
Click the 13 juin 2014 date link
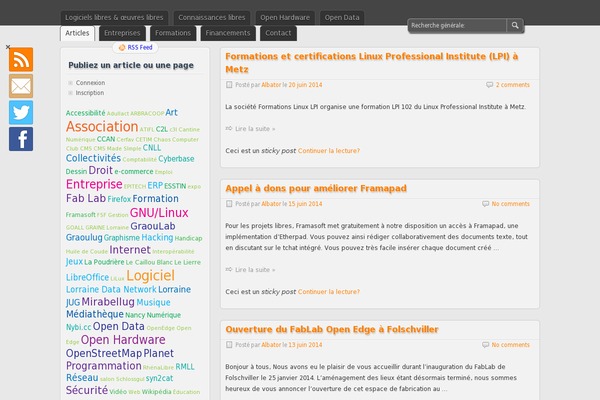point(305,344)
